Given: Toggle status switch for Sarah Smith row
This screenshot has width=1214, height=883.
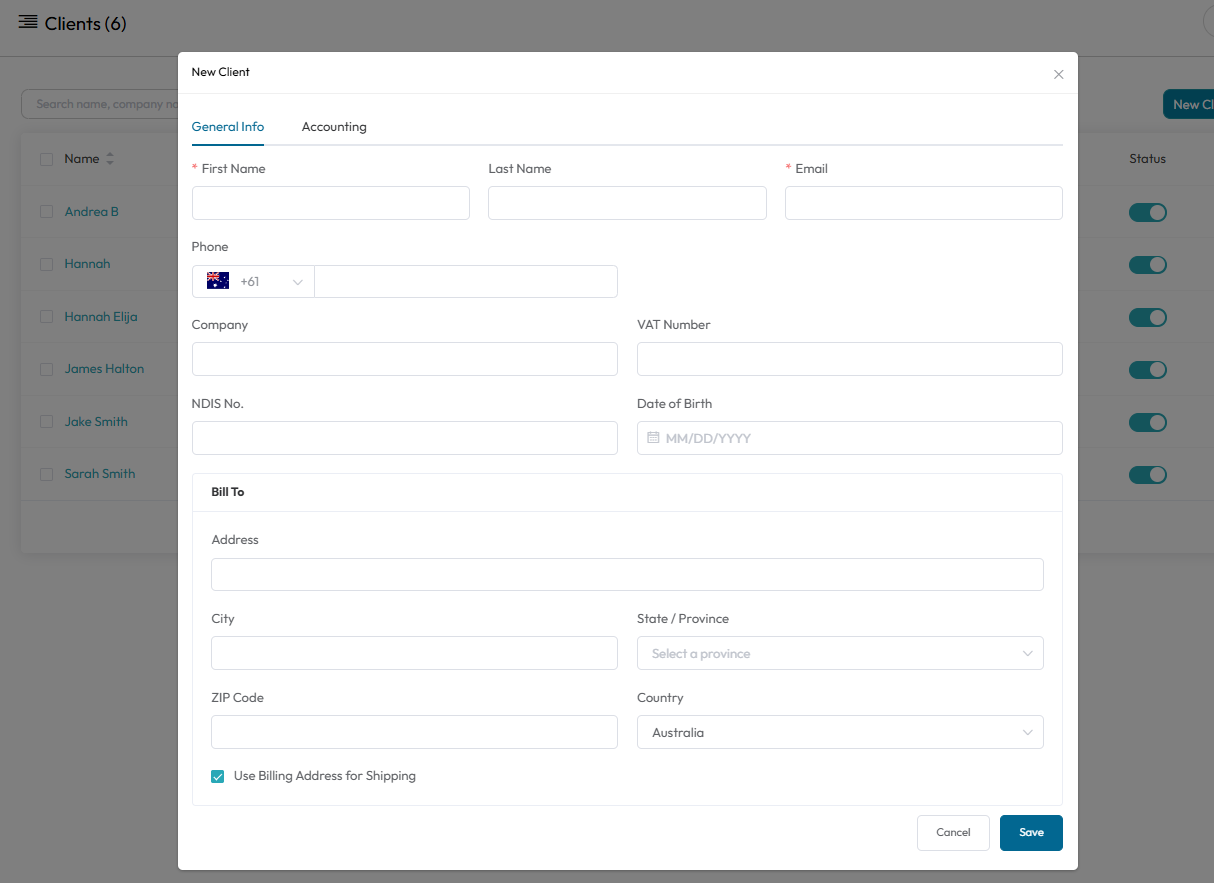Looking at the screenshot, I should [1148, 474].
